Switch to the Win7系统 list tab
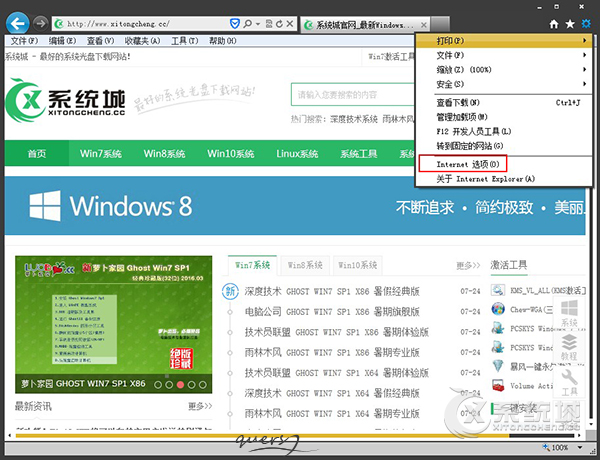The image size is (600, 460). [253, 265]
